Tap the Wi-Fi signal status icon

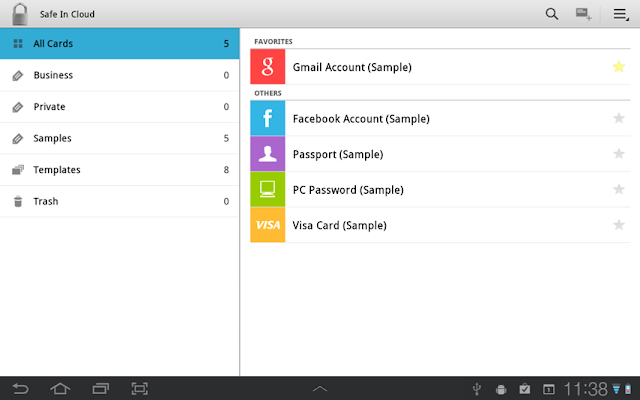(x=616, y=389)
